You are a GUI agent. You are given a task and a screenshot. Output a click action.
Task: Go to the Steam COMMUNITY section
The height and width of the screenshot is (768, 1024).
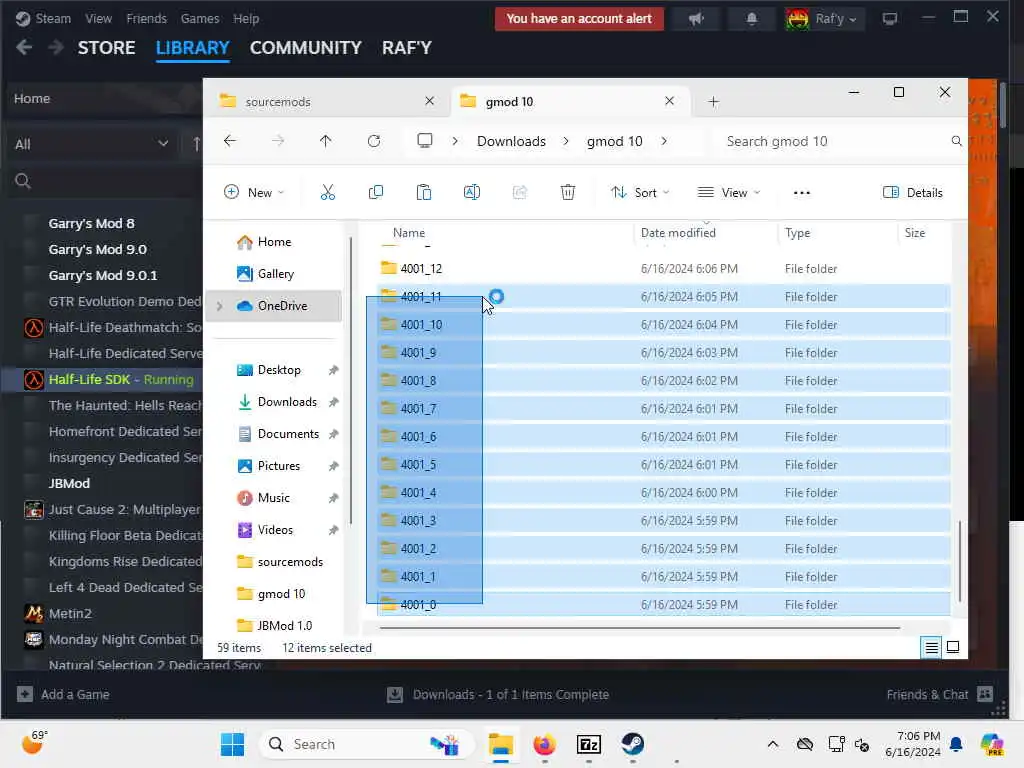306,48
